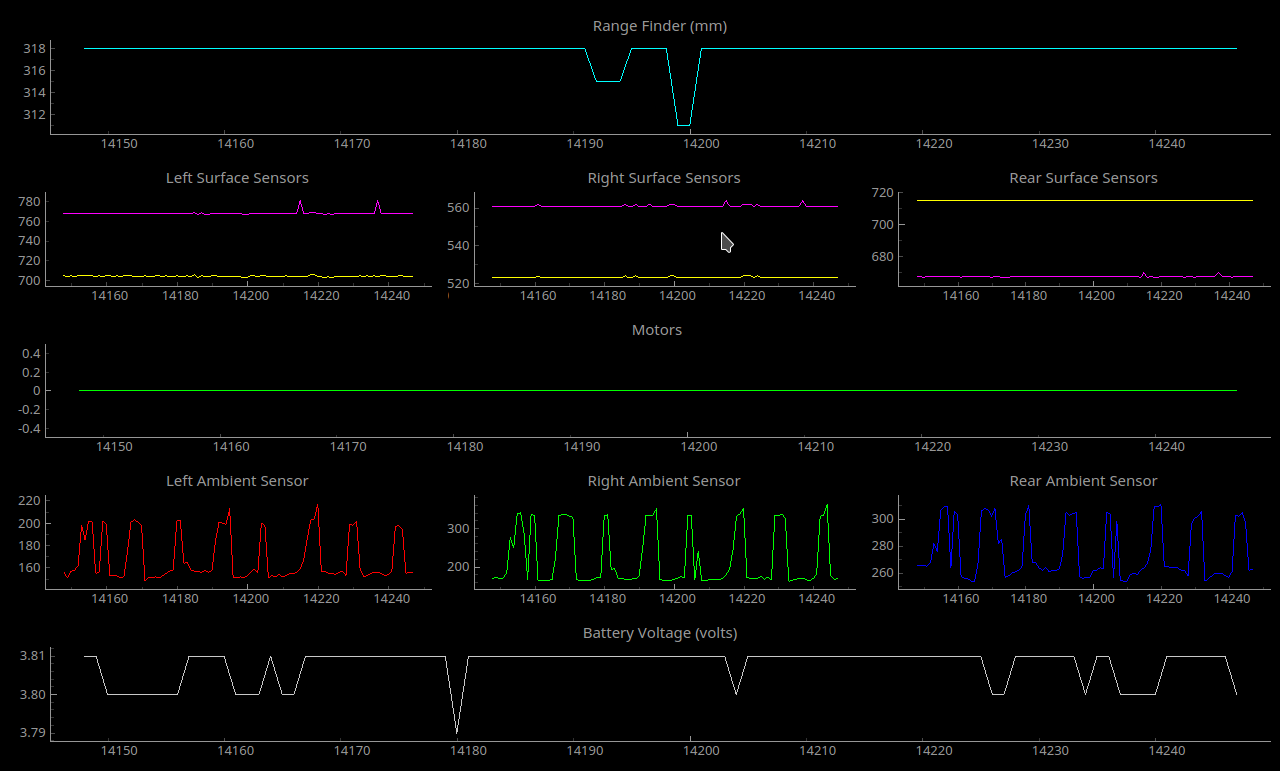Click the 318 label on Range Finder y-axis
The image size is (1280, 771).
pyautogui.click(x=33, y=49)
